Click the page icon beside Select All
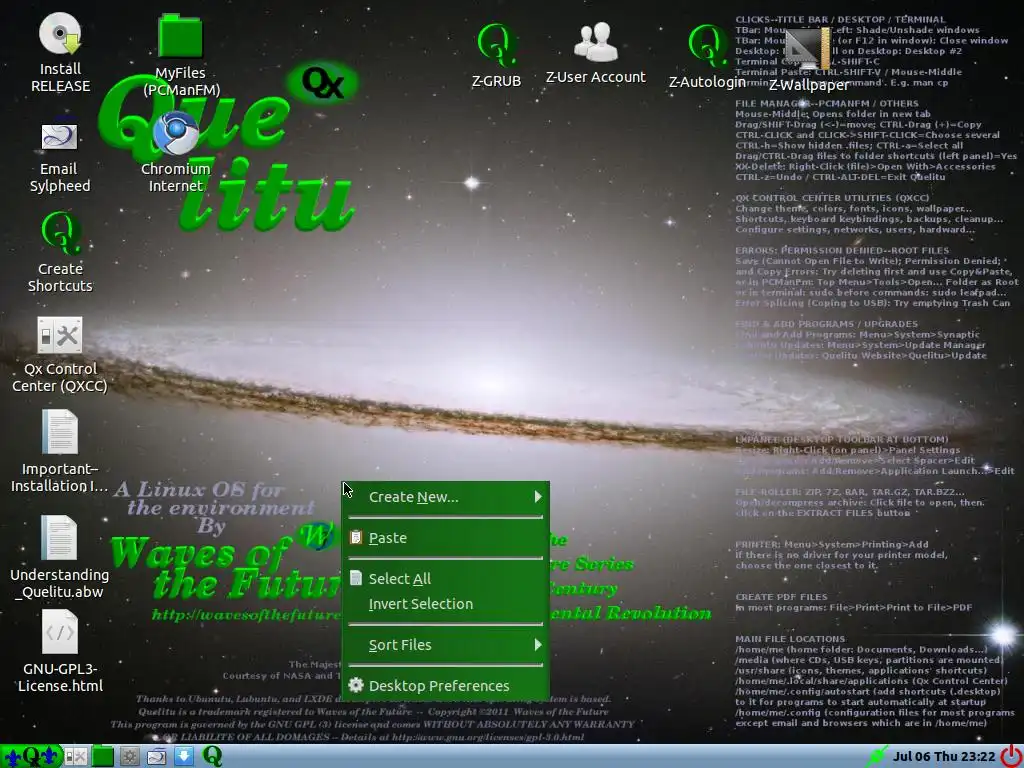 click(356, 577)
